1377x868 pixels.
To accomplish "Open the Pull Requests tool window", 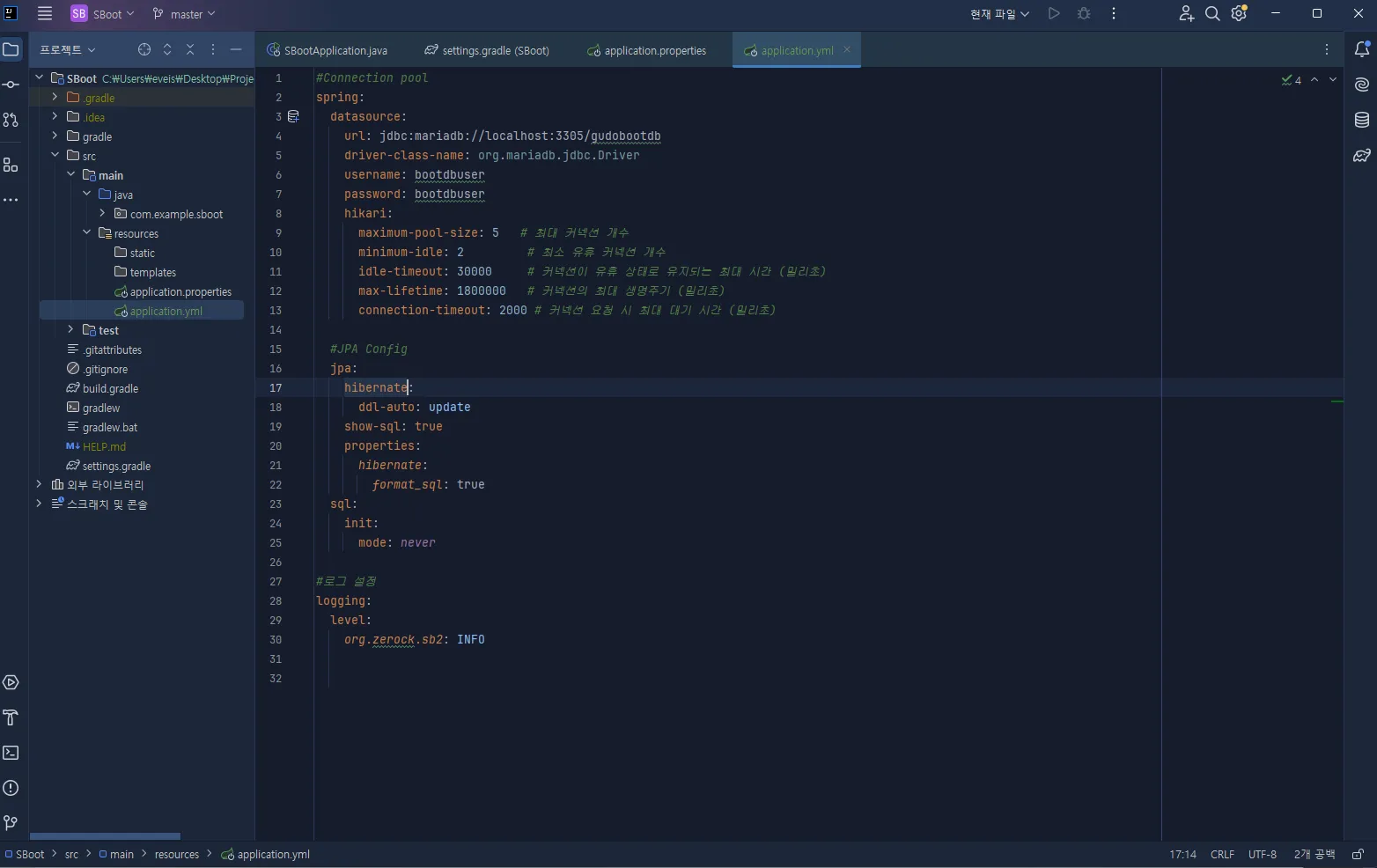I will pos(11,120).
